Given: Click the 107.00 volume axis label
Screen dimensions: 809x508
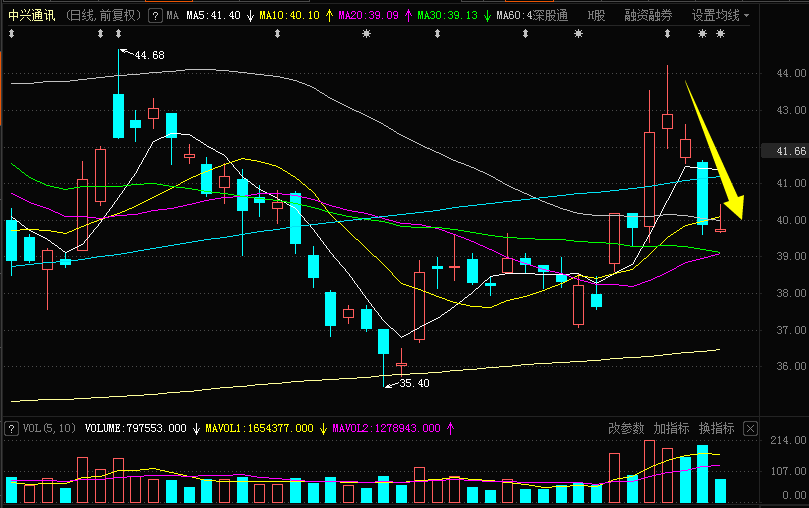Looking at the screenshot, I should [x=788, y=471].
